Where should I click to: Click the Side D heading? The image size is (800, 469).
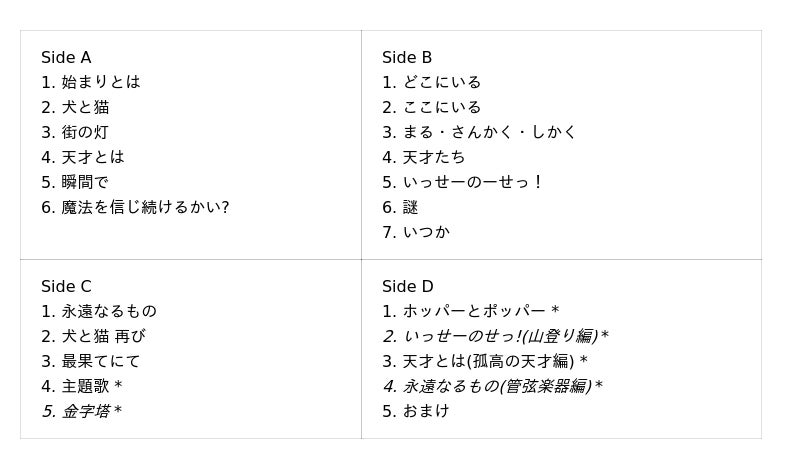pyautogui.click(x=407, y=287)
